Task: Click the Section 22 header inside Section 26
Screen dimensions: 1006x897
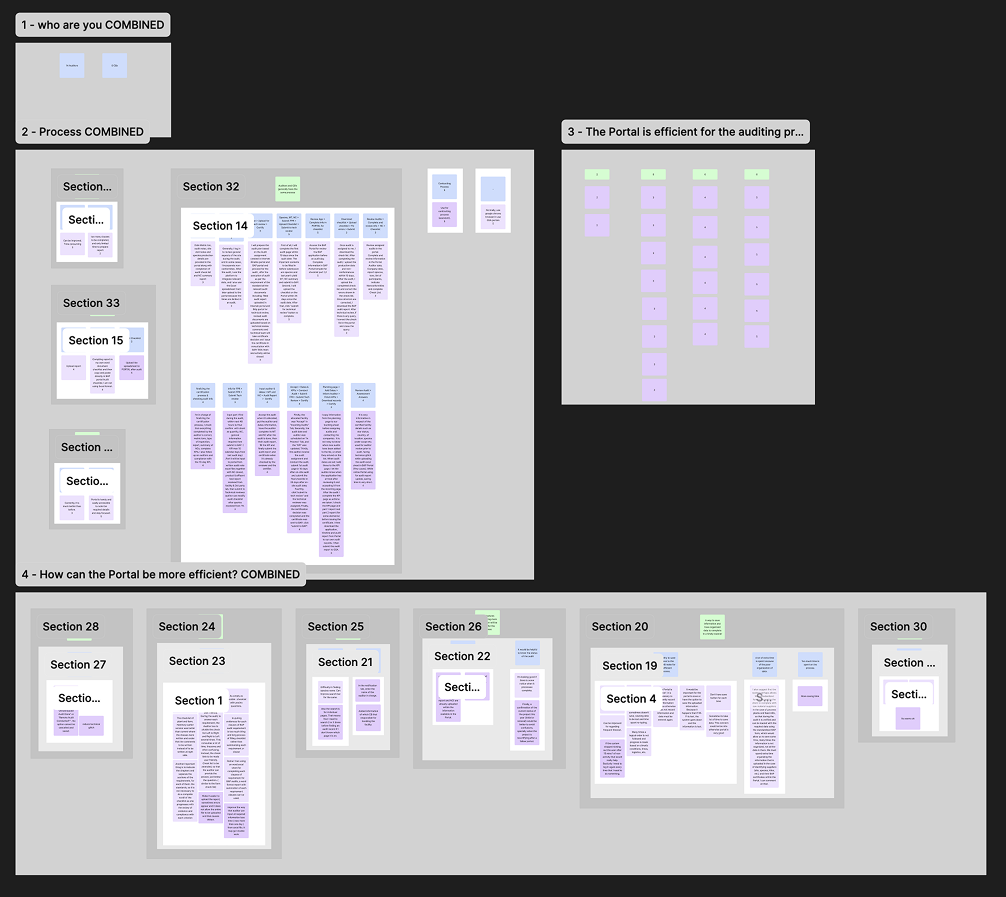Action: (x=462, y=656)
